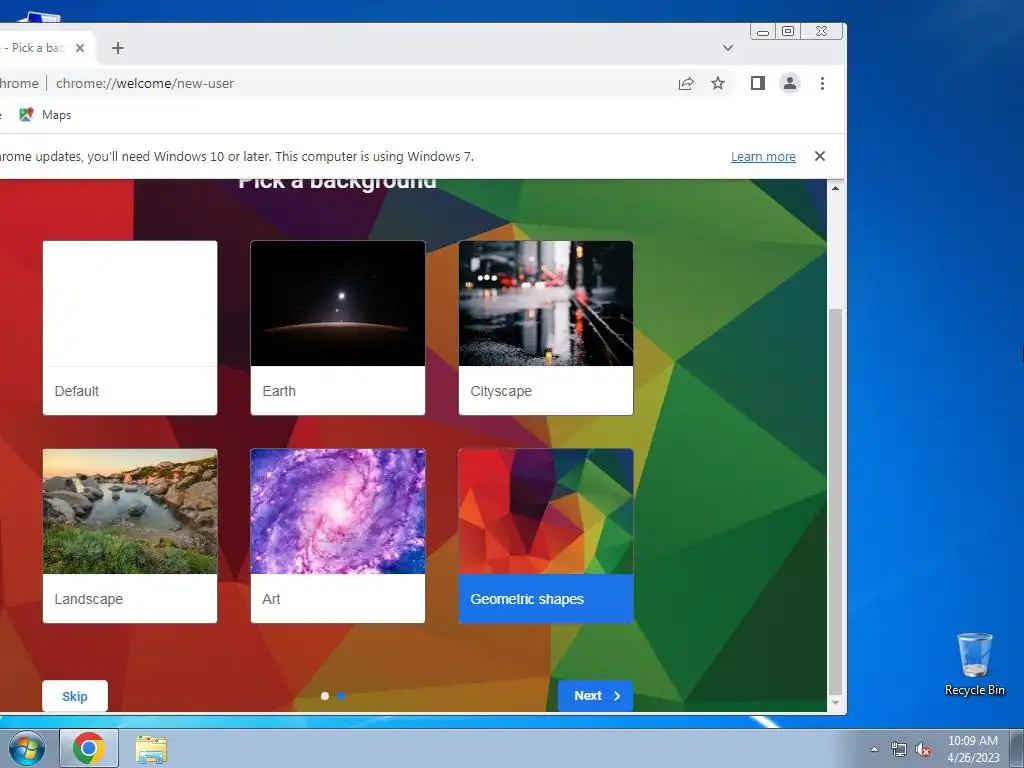
Task: Dismiss the Windows 7 update infobar
Action: pos(820,156)
